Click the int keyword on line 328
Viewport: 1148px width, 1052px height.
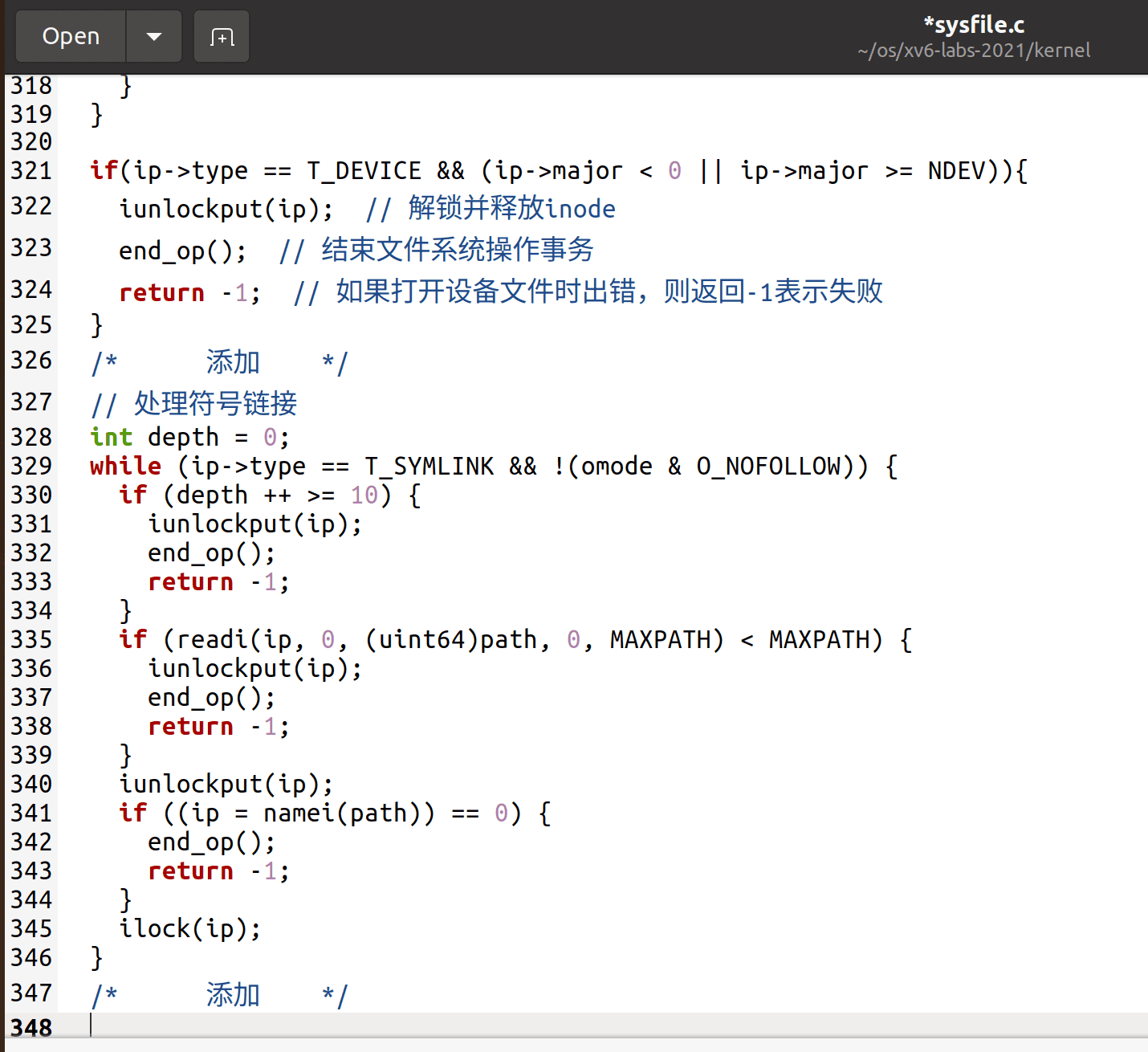click(x=111, y=437)
